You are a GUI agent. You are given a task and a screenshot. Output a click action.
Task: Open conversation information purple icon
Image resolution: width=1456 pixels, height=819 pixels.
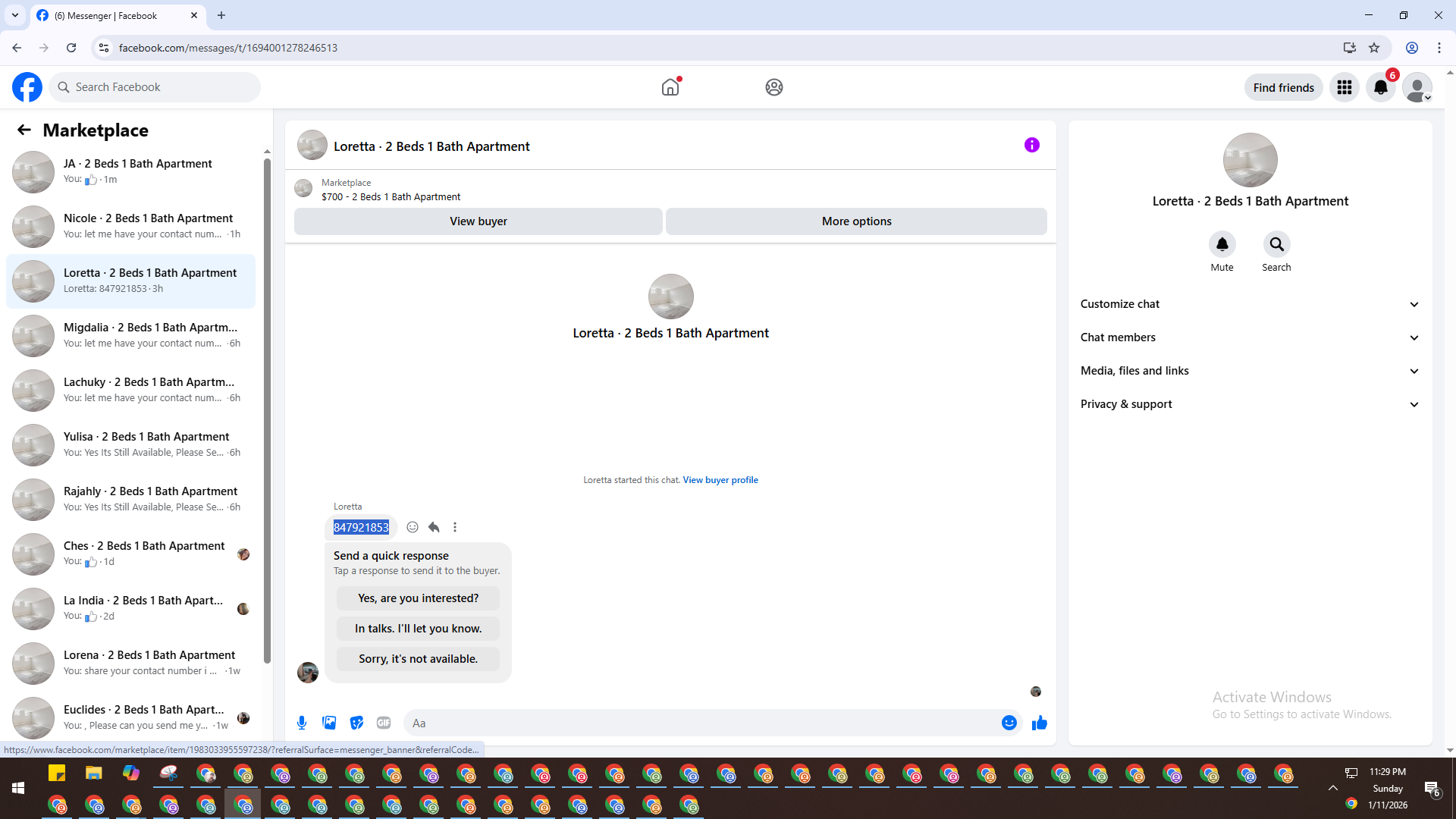click(x=1031, y=145)
